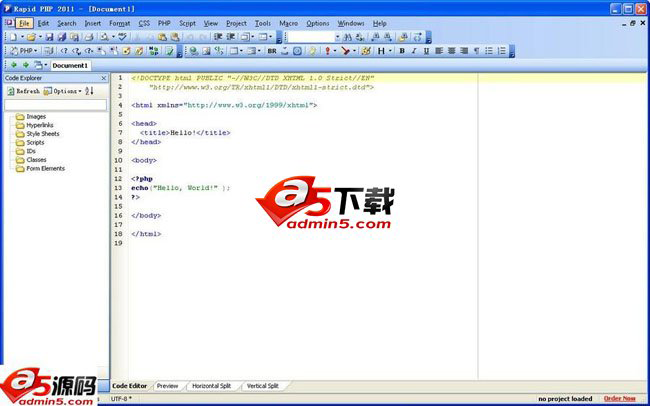Open the File menu
Screen dimensions: 650x406
click(x=24, y=24)
